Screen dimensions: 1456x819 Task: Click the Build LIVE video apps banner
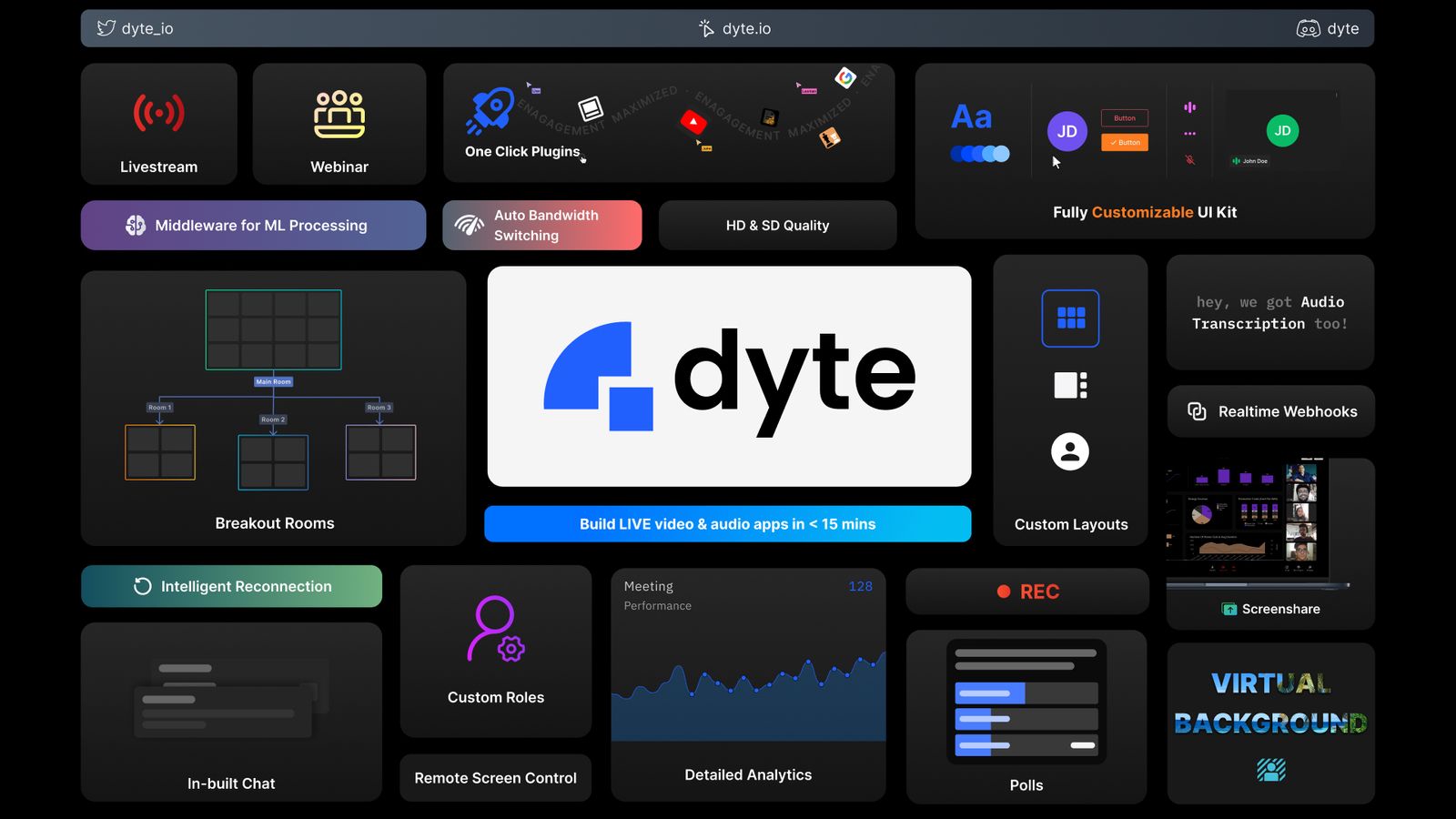[727, 524]
